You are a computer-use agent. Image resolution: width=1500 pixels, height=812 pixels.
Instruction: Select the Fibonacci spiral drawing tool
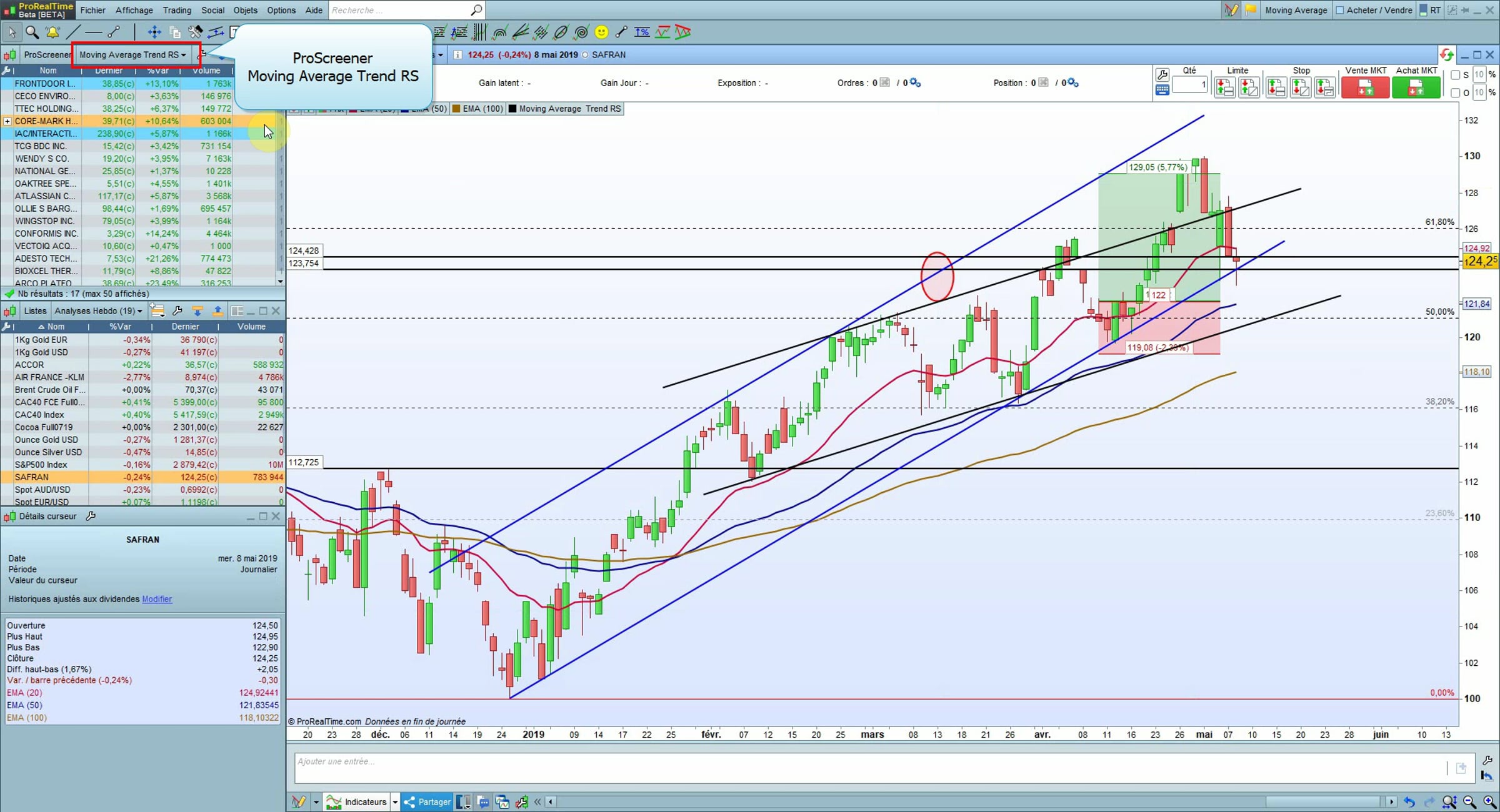tap(581, 32)
